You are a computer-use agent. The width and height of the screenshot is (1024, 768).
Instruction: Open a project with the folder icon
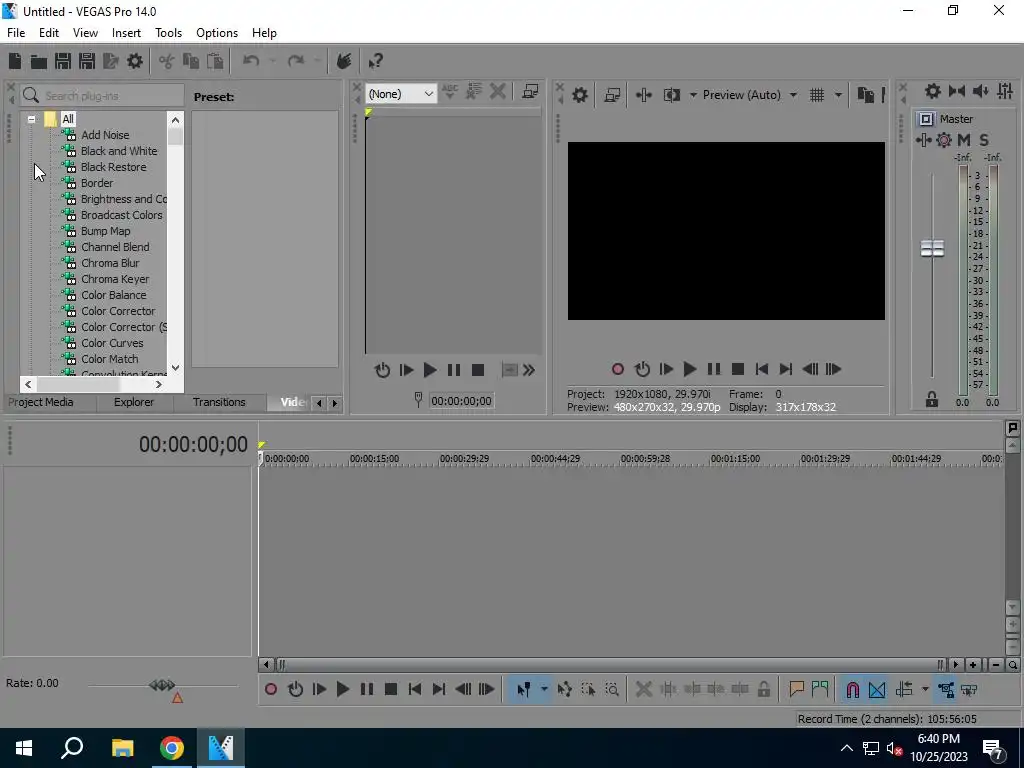39,61
